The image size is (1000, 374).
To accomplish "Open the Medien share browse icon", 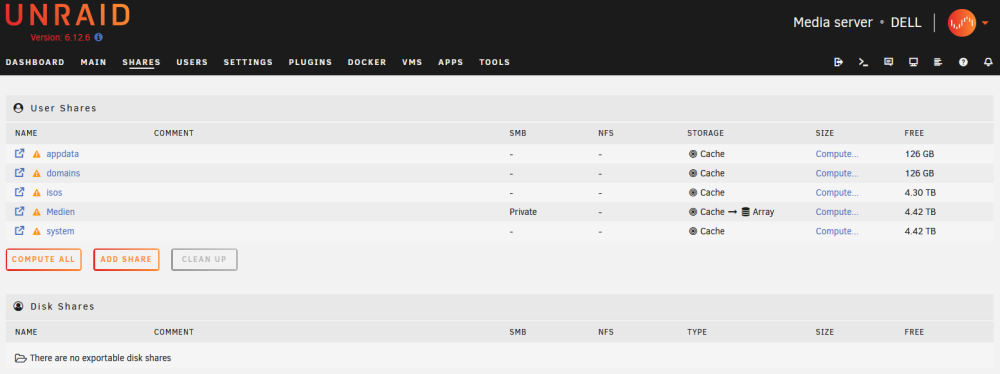I will tap(20, 211).
